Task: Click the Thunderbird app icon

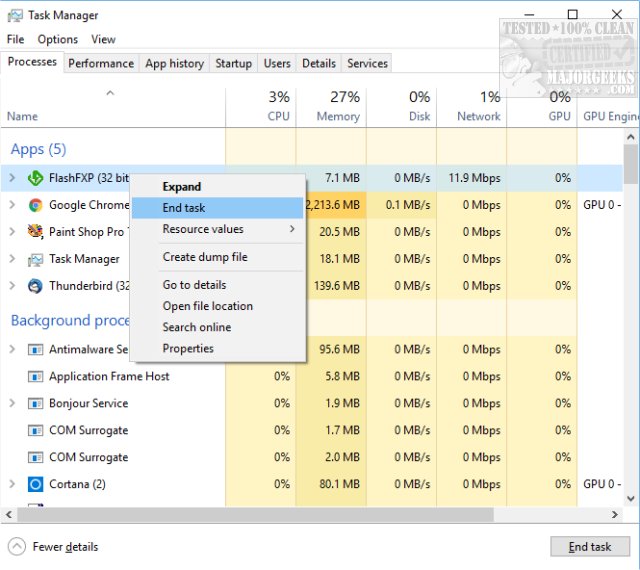Action: pyautogui.click(x=35, y=286)
